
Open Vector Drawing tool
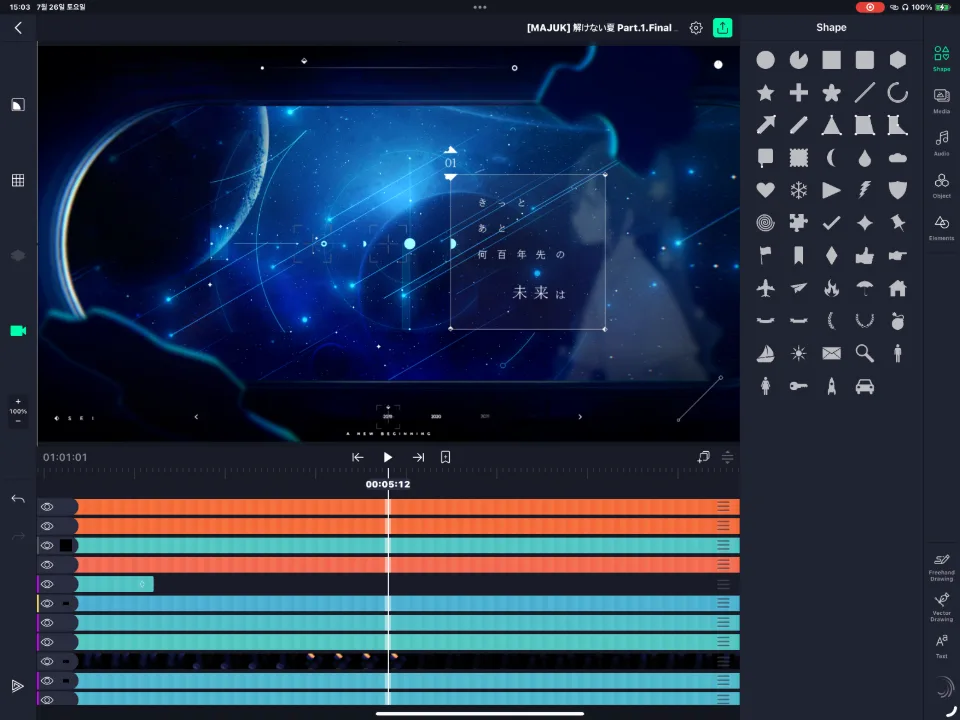point(942,607)
